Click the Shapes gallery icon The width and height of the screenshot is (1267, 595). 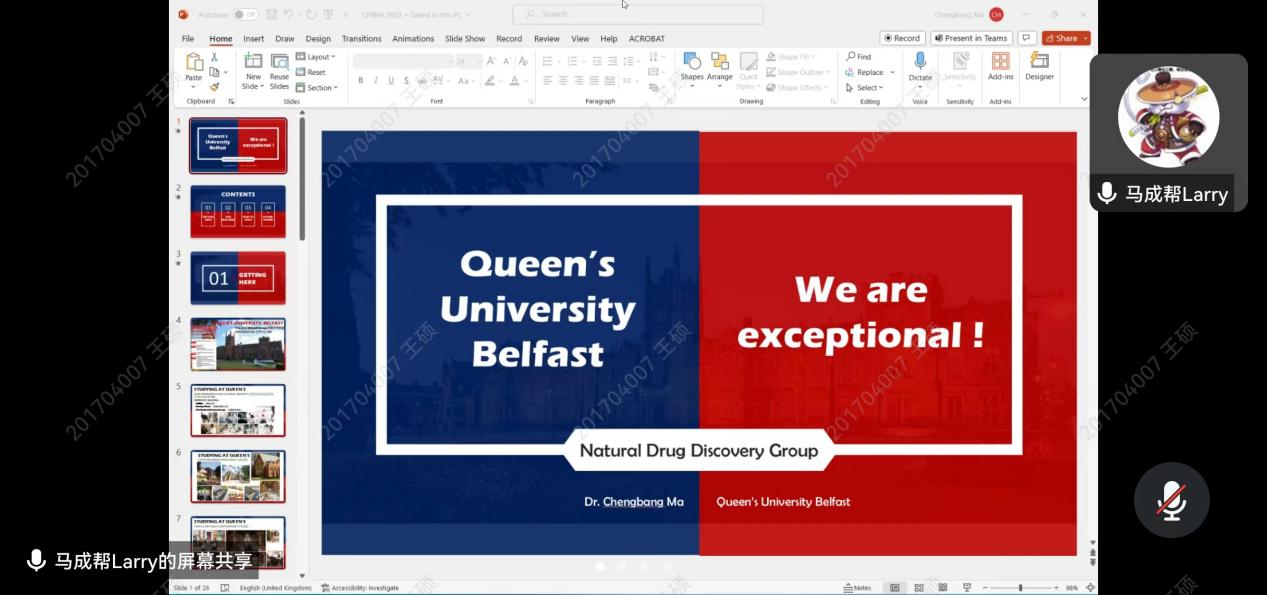692,65
